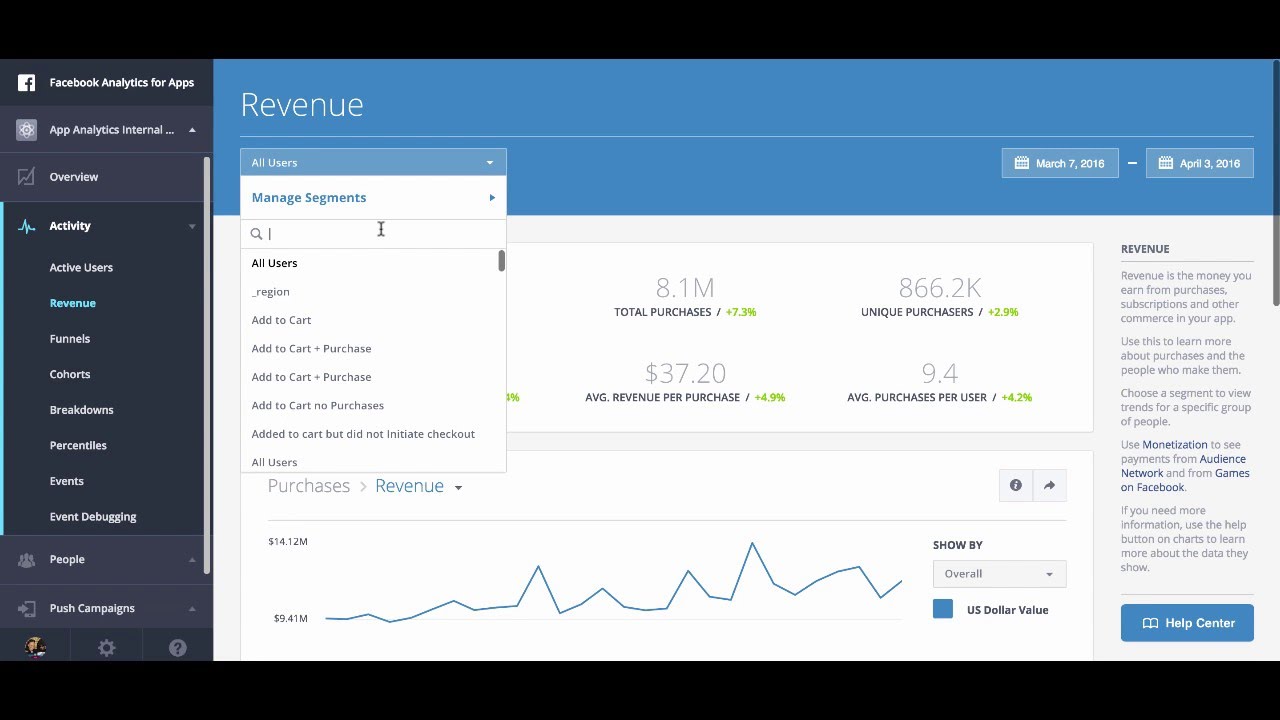Go to Funnels in sidebar
The height and width of the screenshot is (720, 1280).
coord(70,339)
